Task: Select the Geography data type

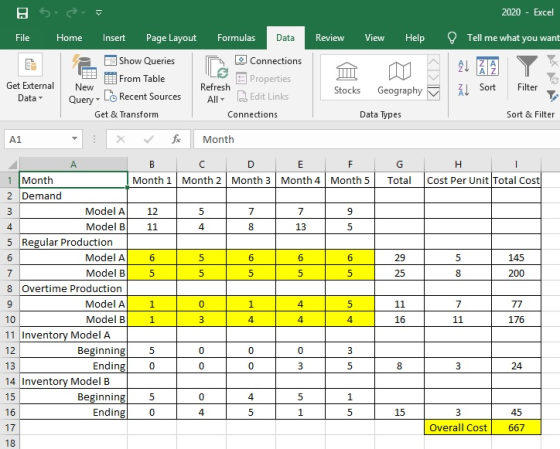Action: pyautogui.click(x=400, y=78)
